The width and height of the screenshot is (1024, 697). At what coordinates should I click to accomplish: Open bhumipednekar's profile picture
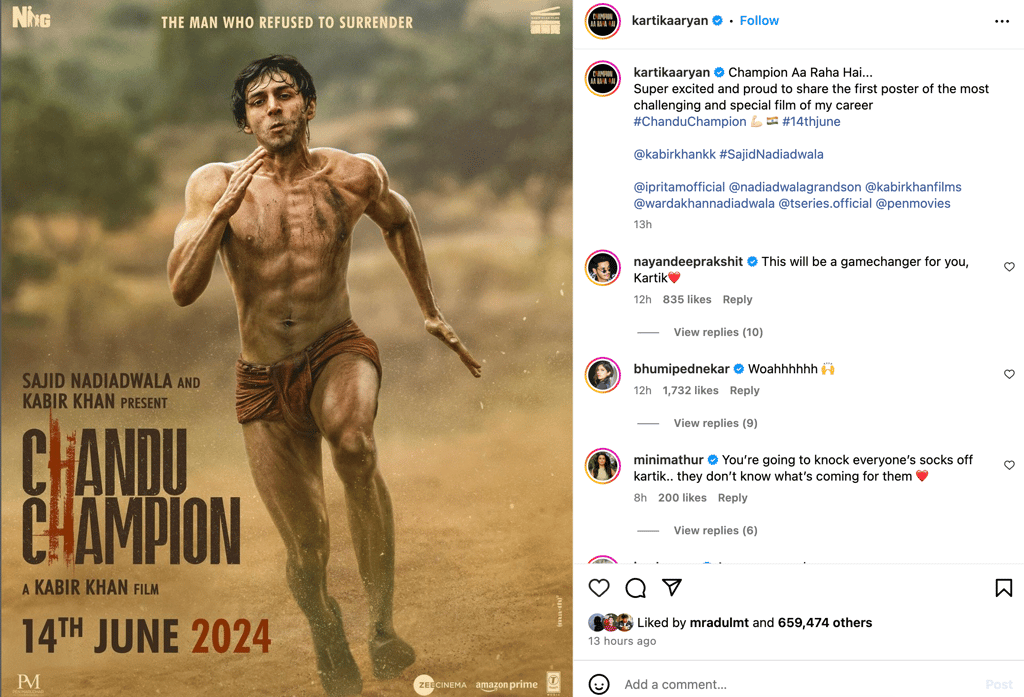(x=602, y=375)
